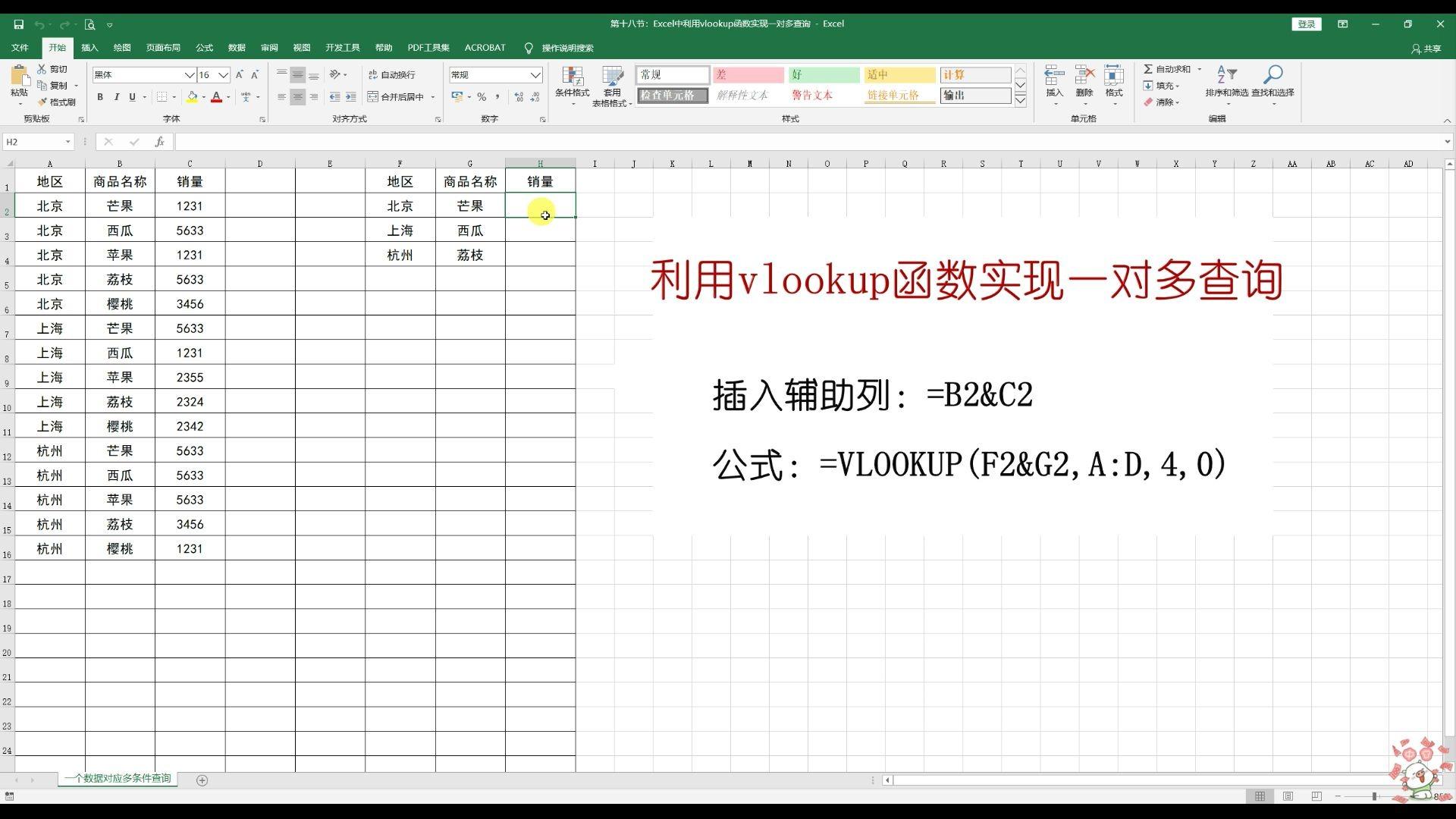Screen dimensions: 1456x819
Task: Select the Format Painter brush
Action: click(42, 102)
